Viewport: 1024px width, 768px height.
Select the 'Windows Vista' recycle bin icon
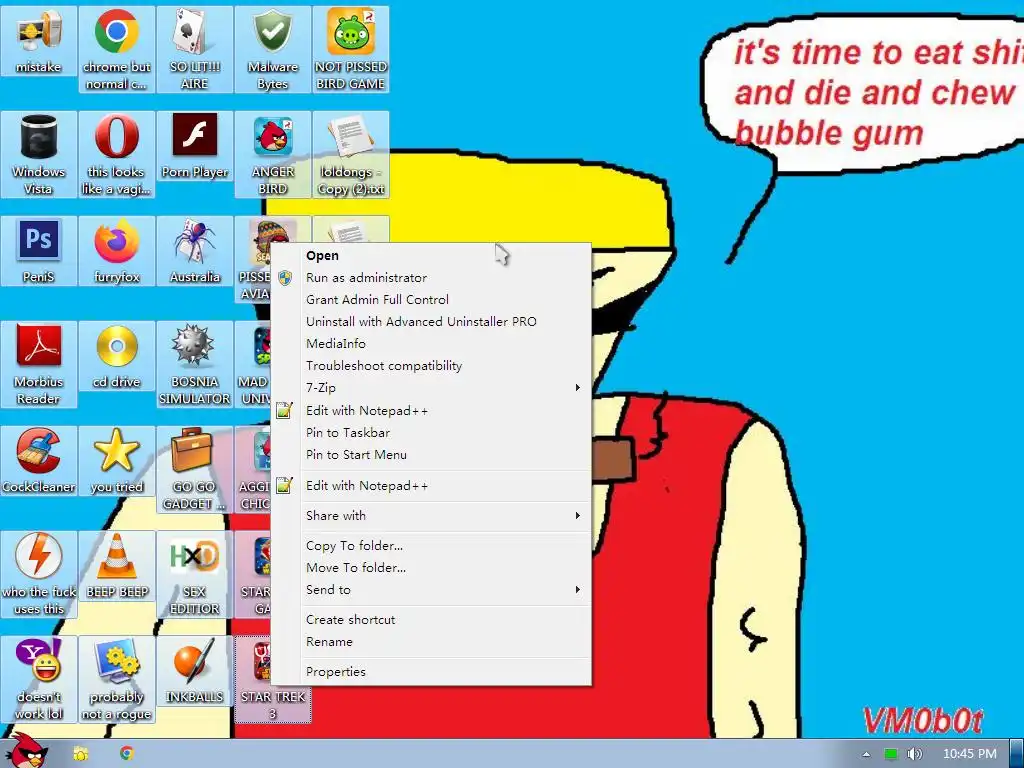pos(39,155)
